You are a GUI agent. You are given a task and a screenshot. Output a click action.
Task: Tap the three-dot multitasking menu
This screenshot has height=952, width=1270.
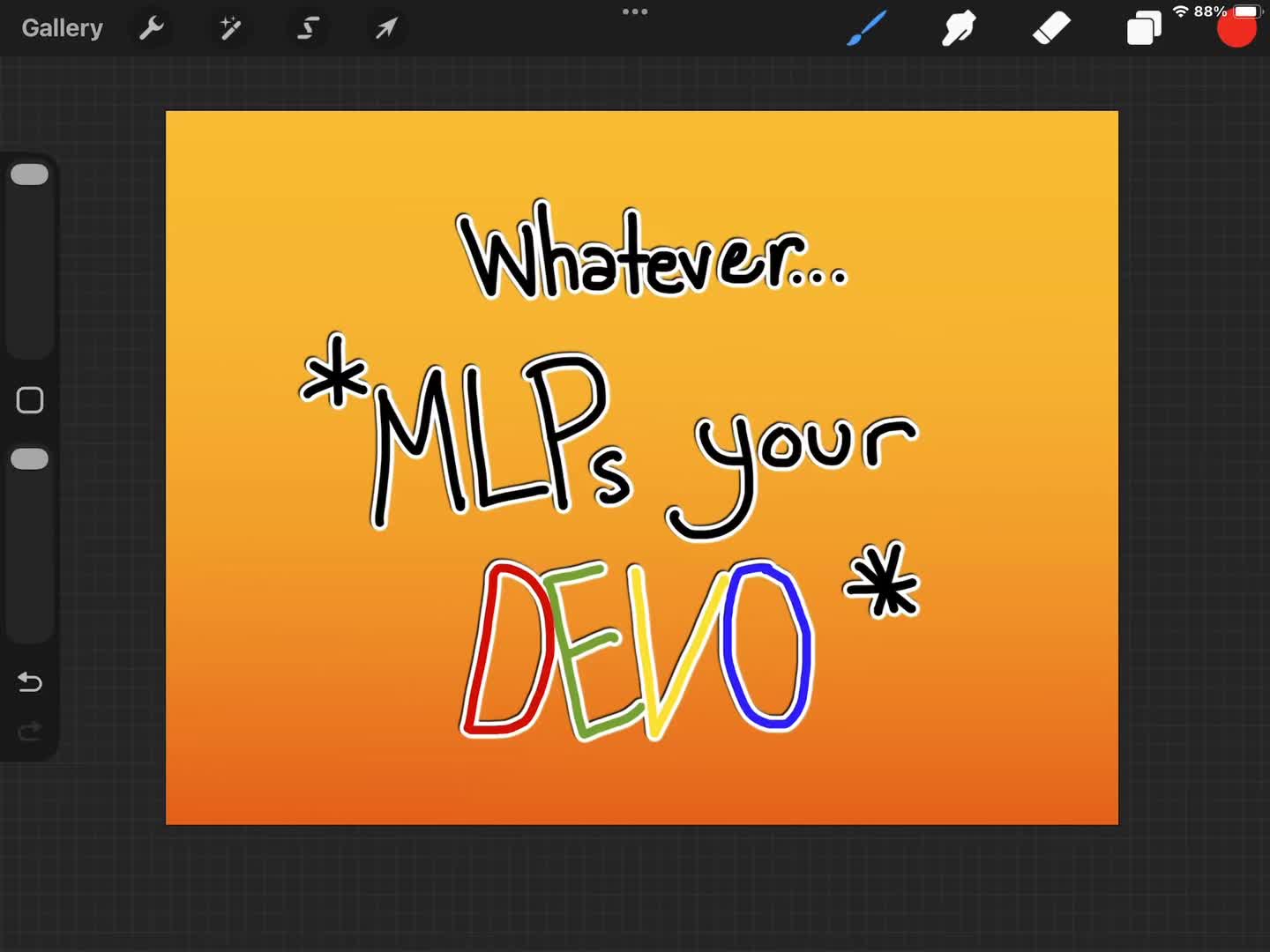click(x=635, y=11)
